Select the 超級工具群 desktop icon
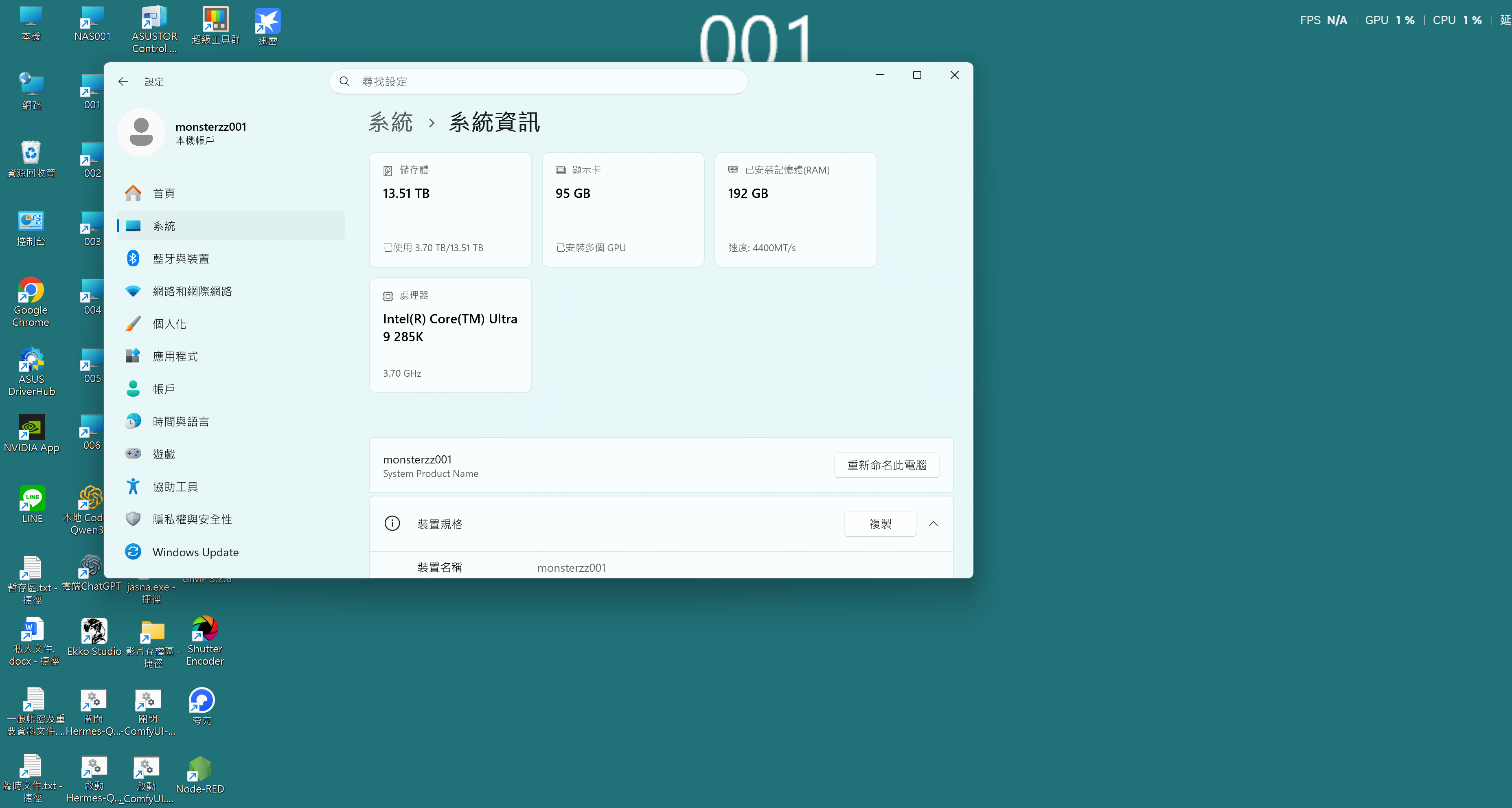Screen dimensions: 1512x808 point(215,26)
